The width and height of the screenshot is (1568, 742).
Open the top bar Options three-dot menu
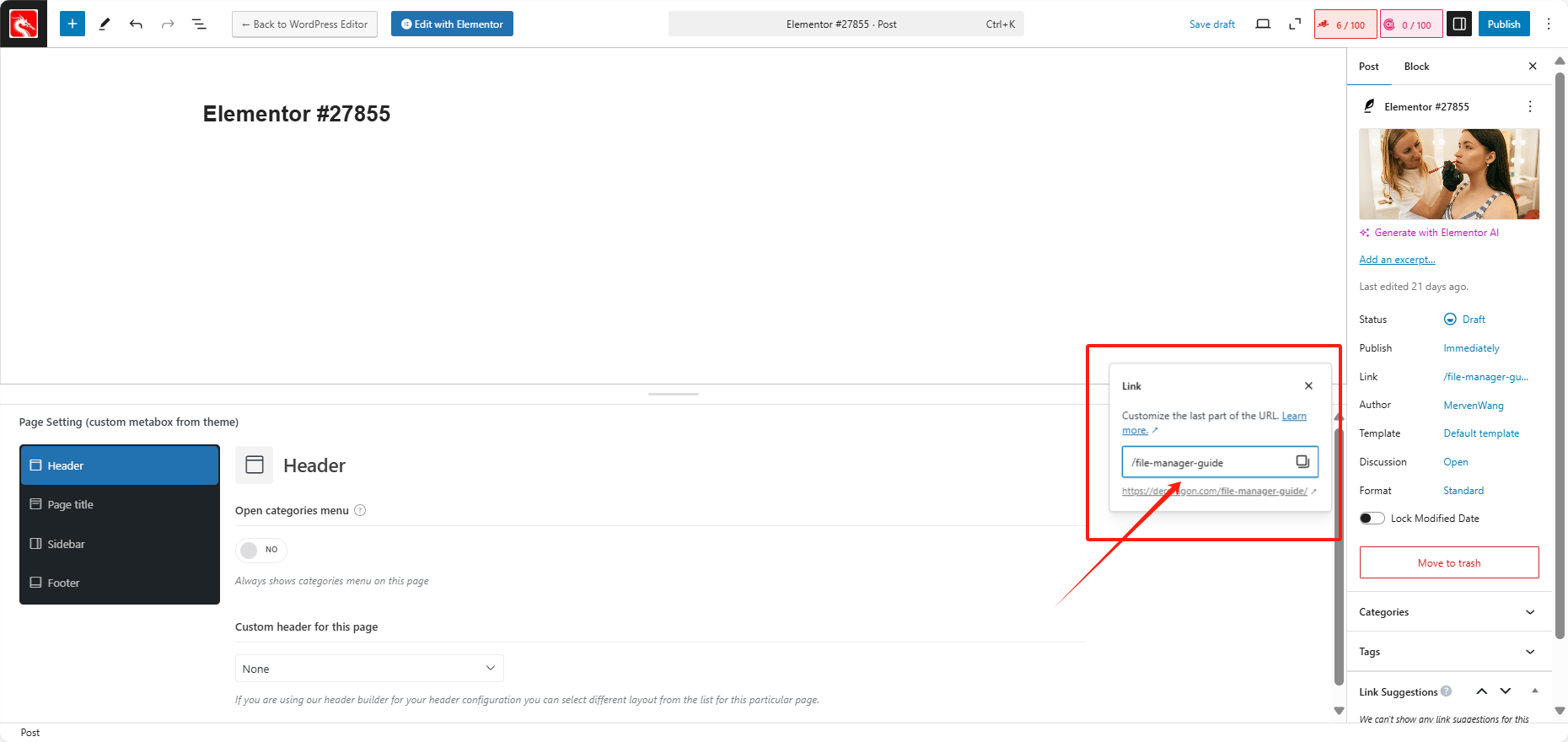pyautogui.click(x=1549, y=24)
